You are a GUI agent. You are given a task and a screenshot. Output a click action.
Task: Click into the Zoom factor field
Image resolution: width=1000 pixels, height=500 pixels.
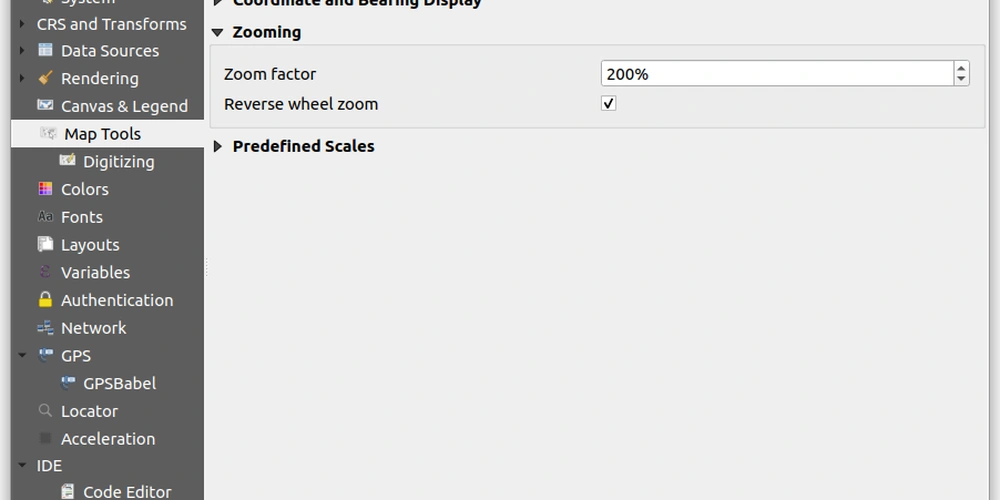pyautogui.click(x=777, y=74)
